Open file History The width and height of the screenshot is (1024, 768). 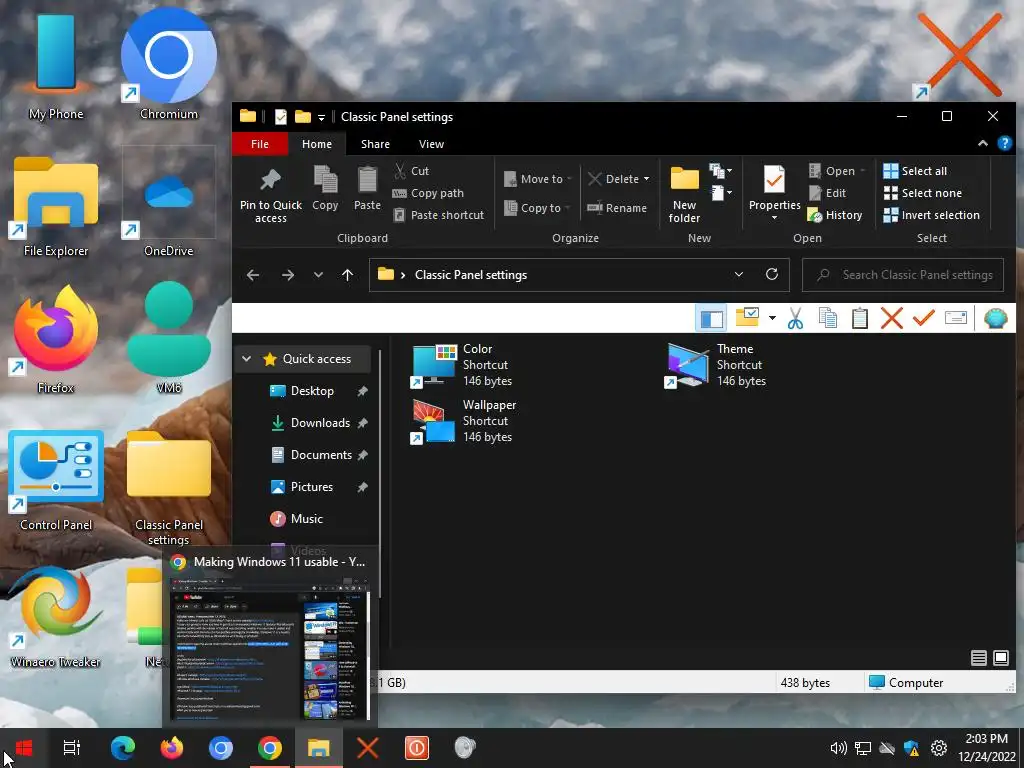pyautogui.click(x=835, y=215)
